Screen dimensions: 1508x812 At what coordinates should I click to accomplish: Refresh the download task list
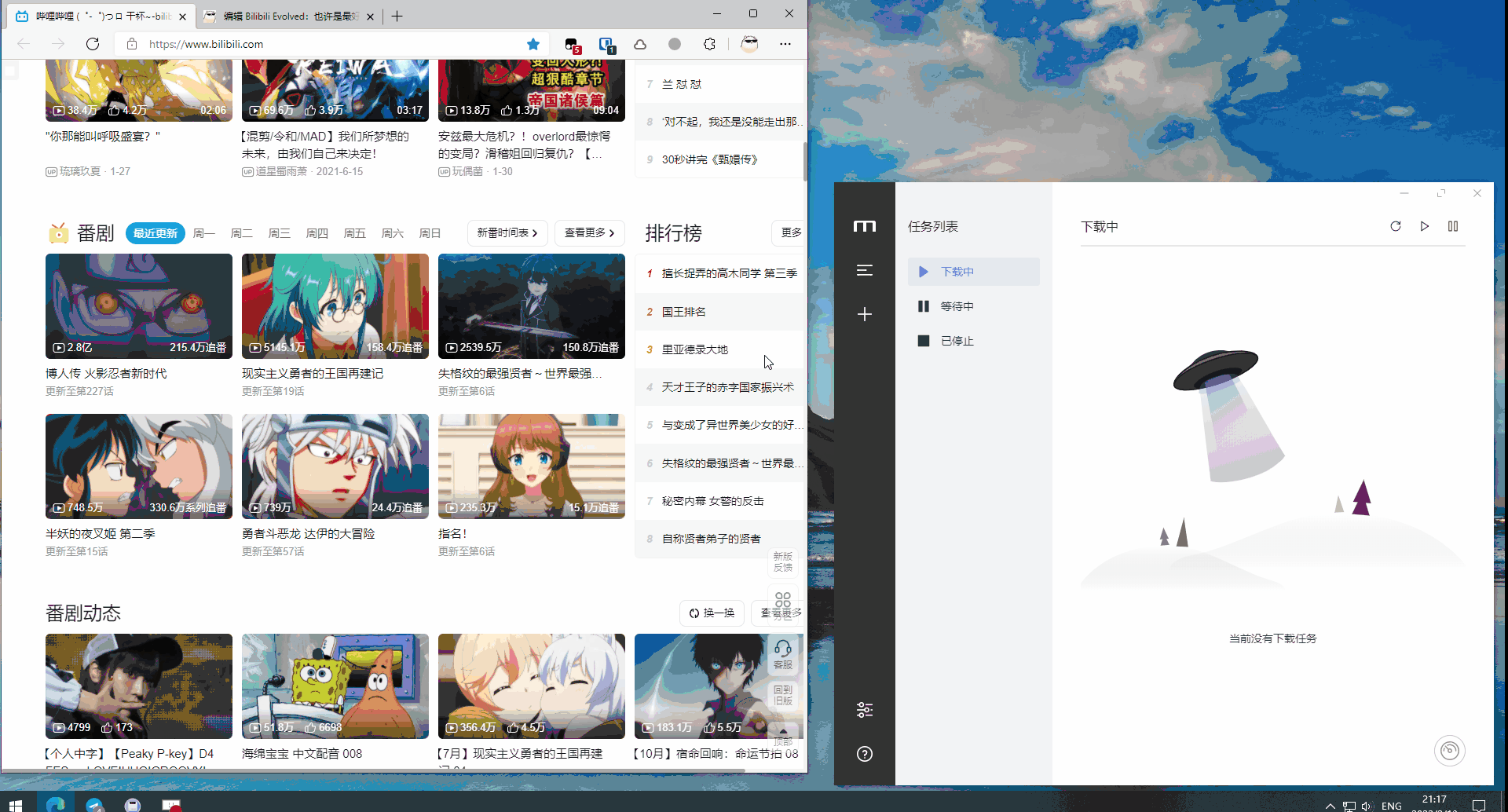[x=1396, y=226]
